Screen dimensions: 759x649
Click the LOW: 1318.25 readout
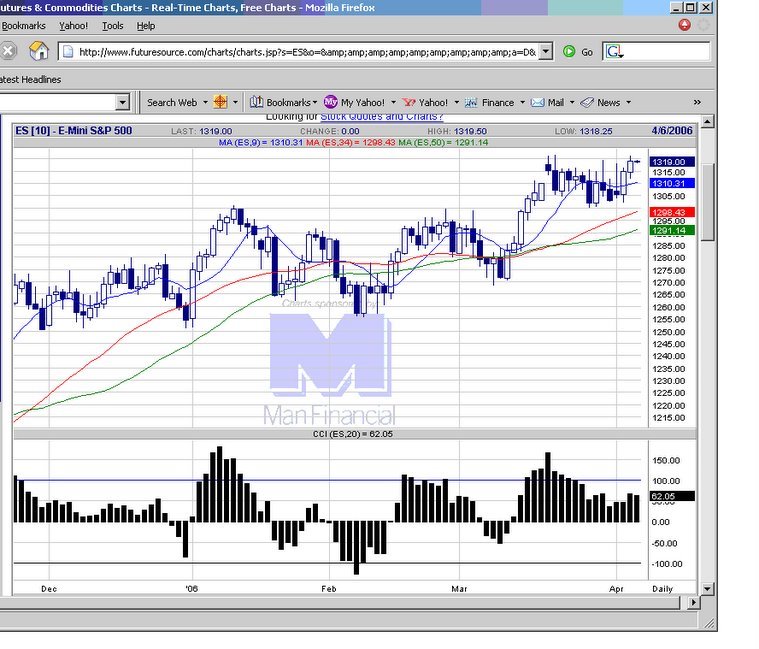click(584, 131)
